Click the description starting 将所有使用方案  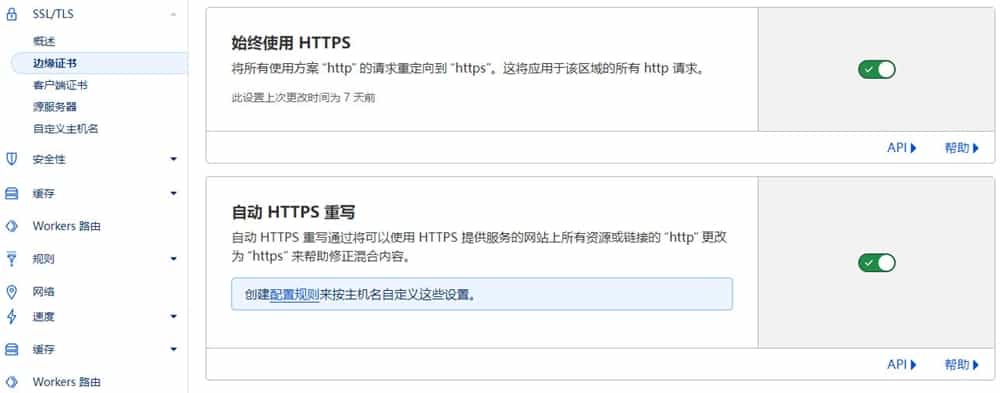(469, 68)
